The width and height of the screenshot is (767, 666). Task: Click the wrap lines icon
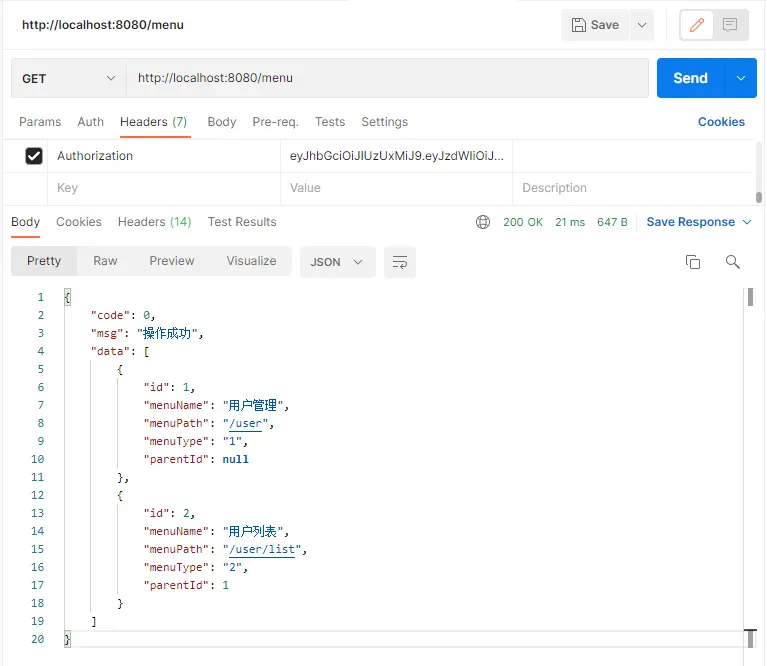pos(400,262)
